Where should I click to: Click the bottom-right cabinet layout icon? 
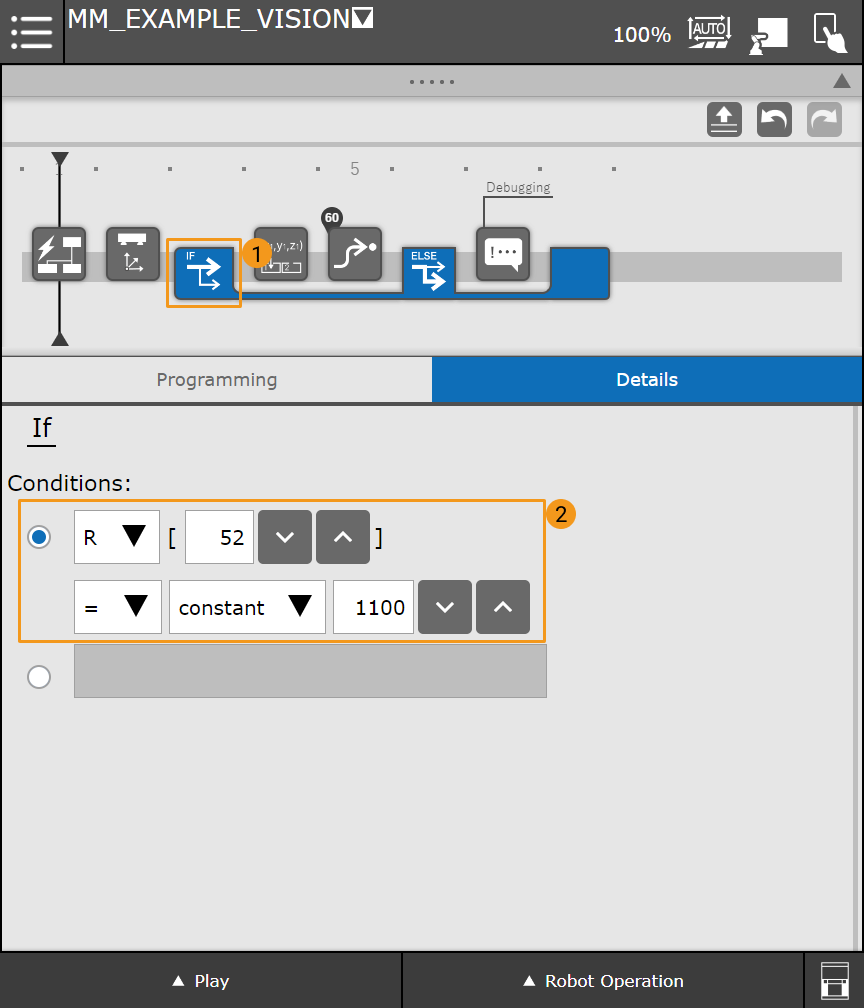[834, 980]
